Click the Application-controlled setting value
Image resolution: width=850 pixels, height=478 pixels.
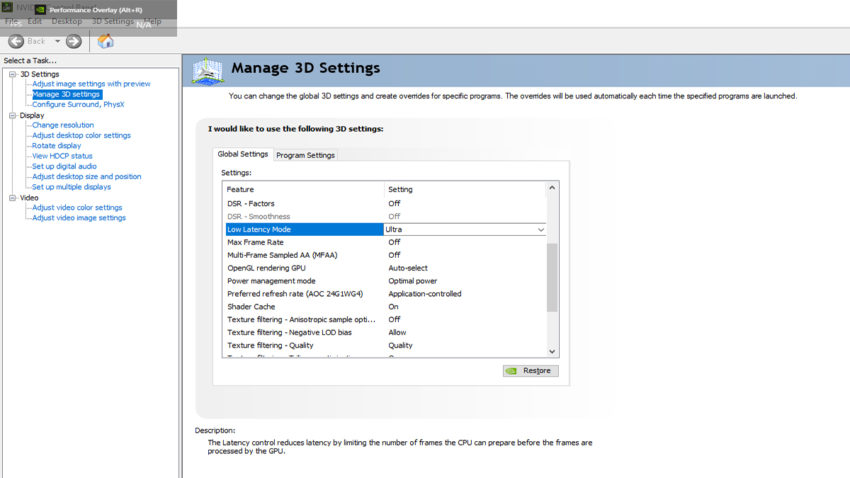[424, 294]
